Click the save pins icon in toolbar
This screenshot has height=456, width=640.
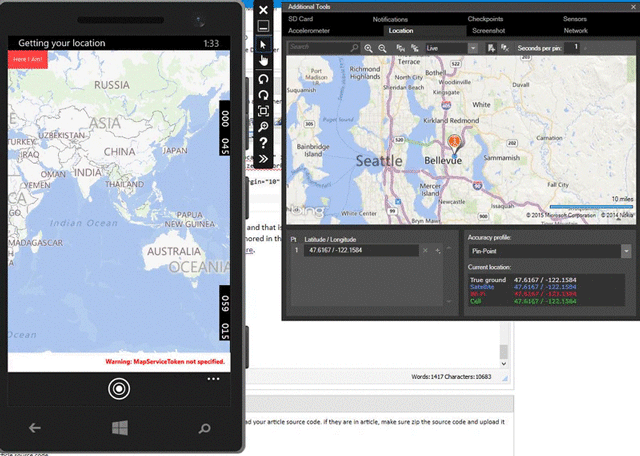491,48
